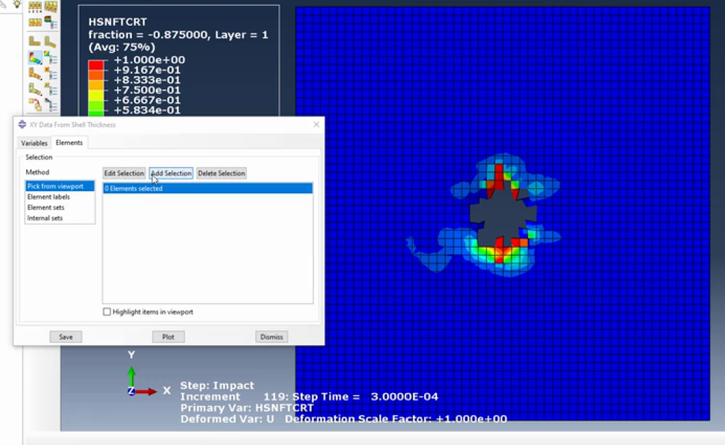Click the Plot Symbols on Deformed Shape icon
The image size is (725, 445).
35,77
